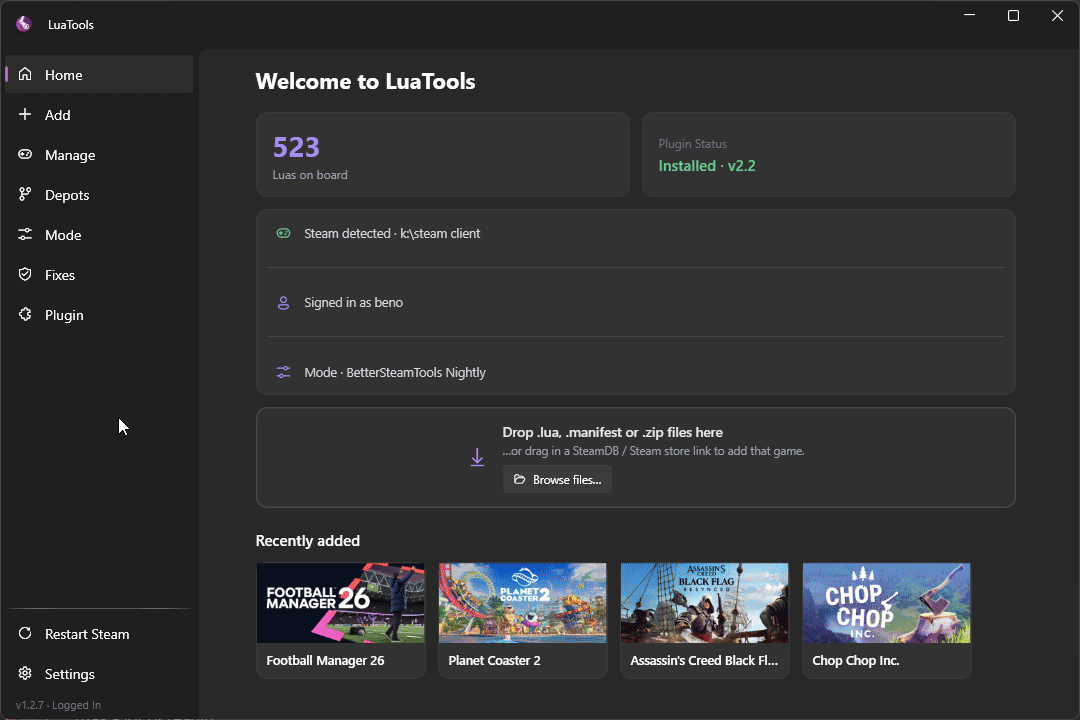The width and height of the screenshot is (1080, 720).
Task: Click the Luas on board label
Action: coord(310,175)
